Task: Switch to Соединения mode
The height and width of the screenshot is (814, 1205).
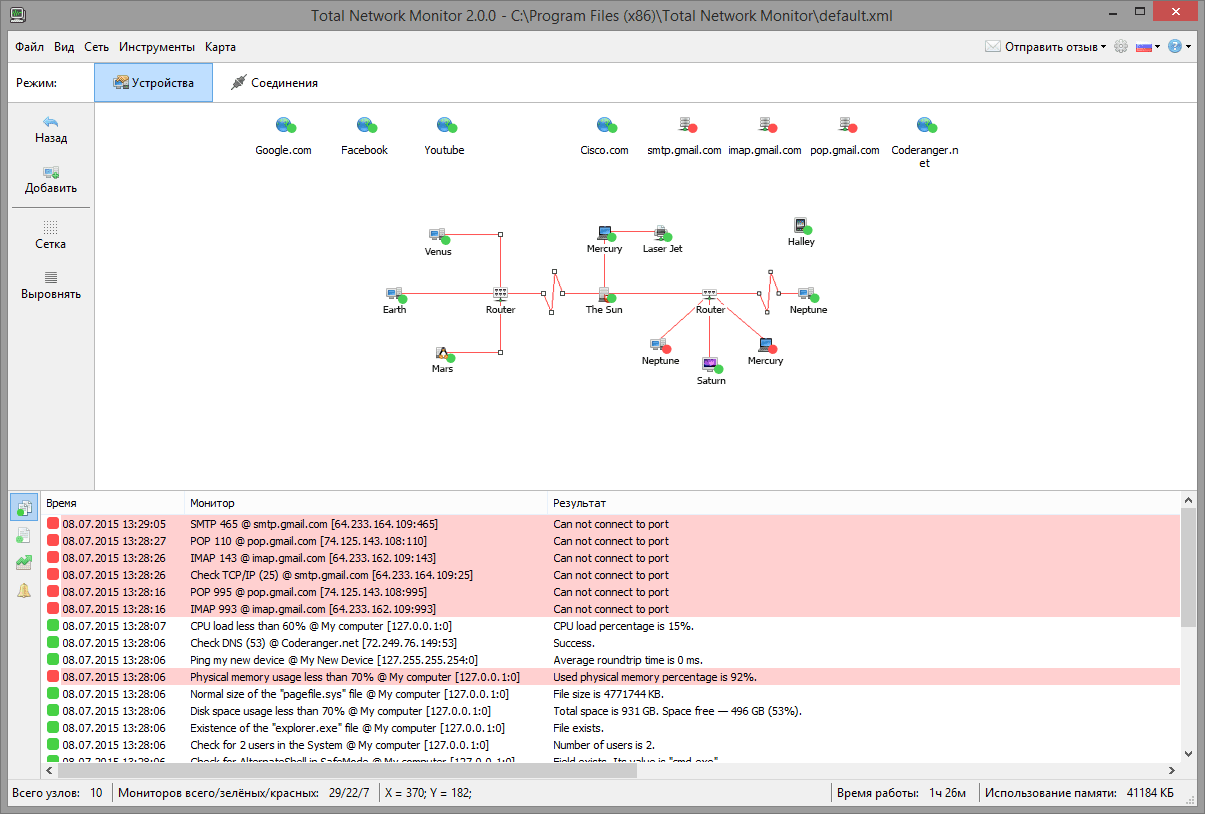Action: pyautogui.click(x=274, y=83)
